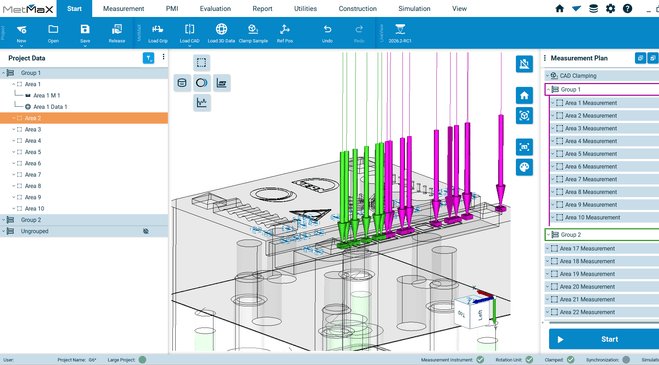
Task: Click the color palette icon in viewport
Action: tap(524, 167)
